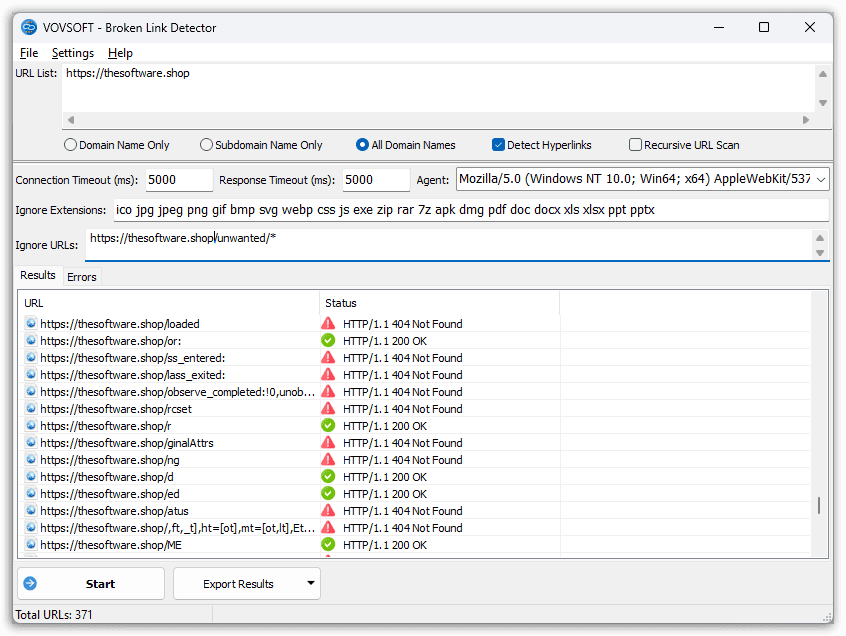Click red warning icon in the /ginalAttrs row

click(328, 442)
